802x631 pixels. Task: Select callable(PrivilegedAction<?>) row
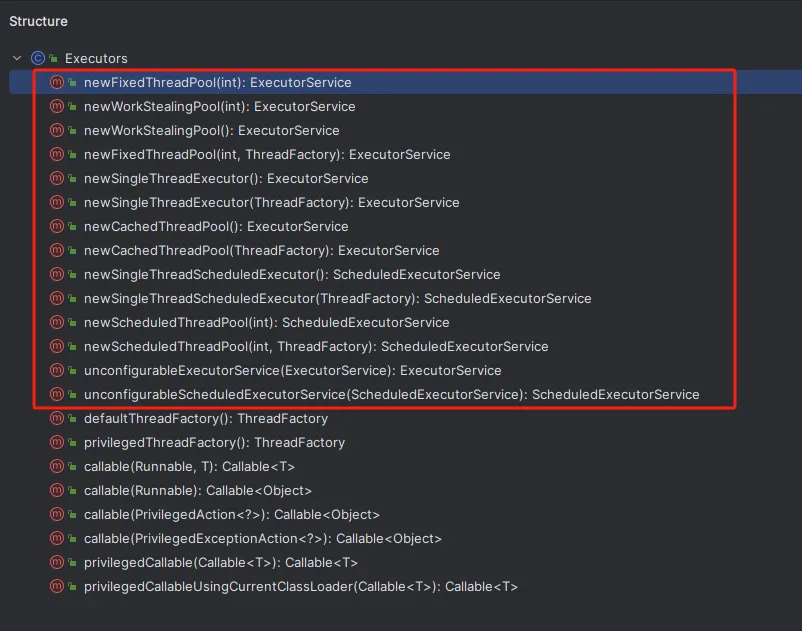pos(232,515)
